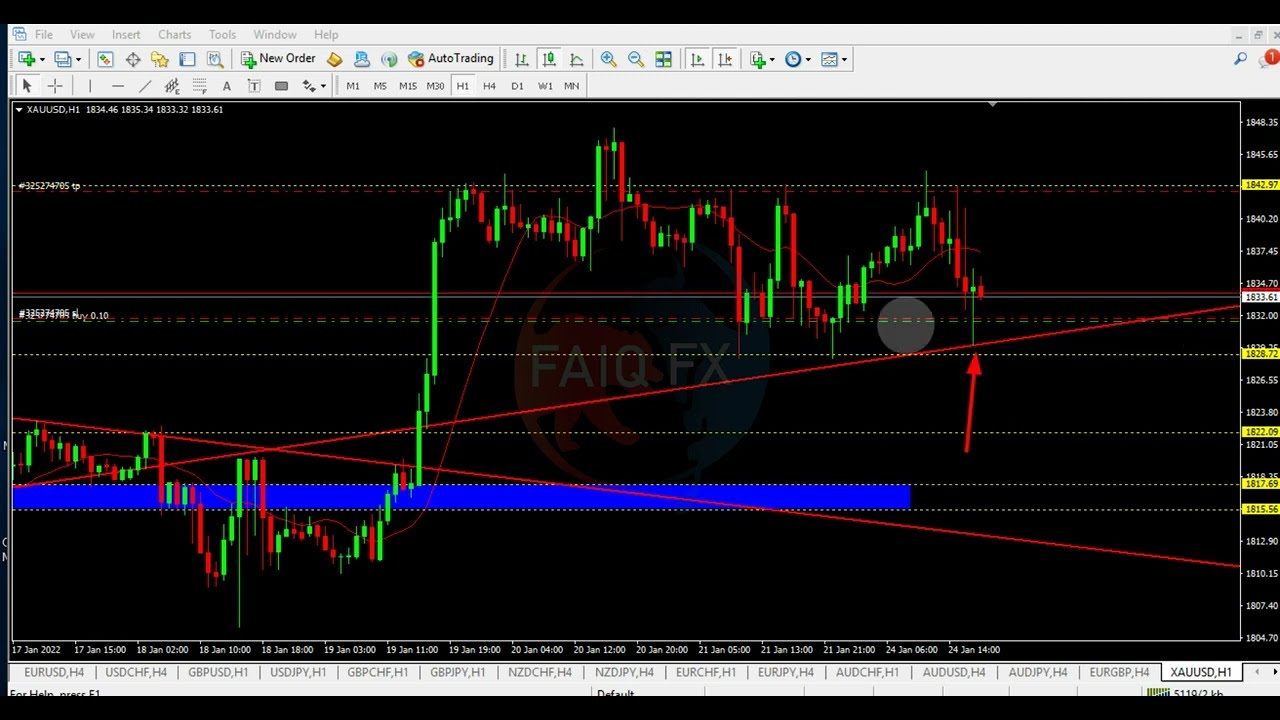Open the Market Watch window icon
This screenshot has height=720, width=1280.
coord(105,59)
